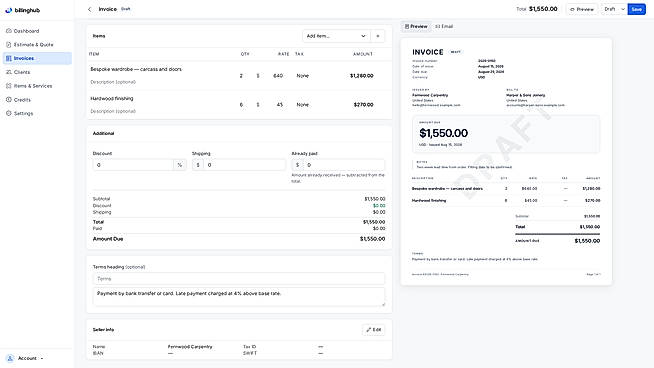The height and width of the screenshot is (368, 654).
Task: Open the Draft status dropdown
Action: click(614, 9)
